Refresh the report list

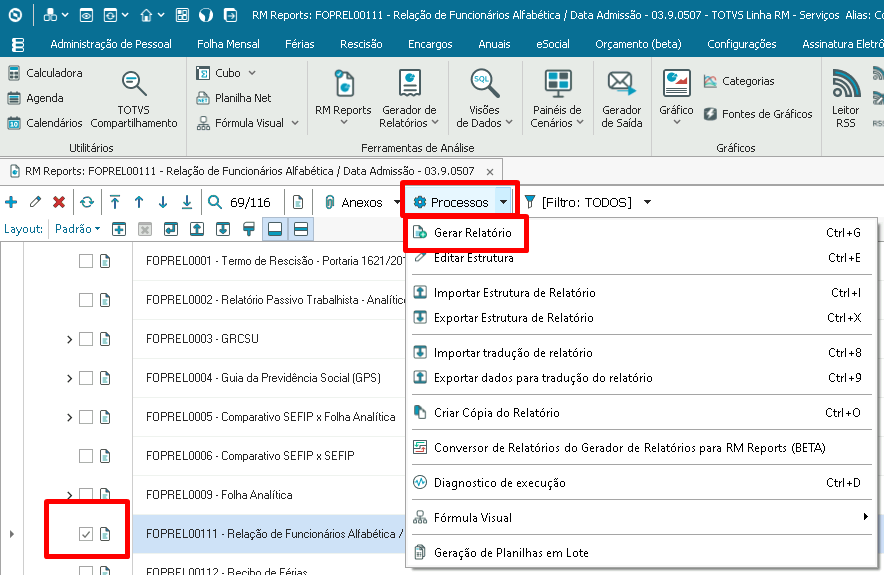point(87,202)
